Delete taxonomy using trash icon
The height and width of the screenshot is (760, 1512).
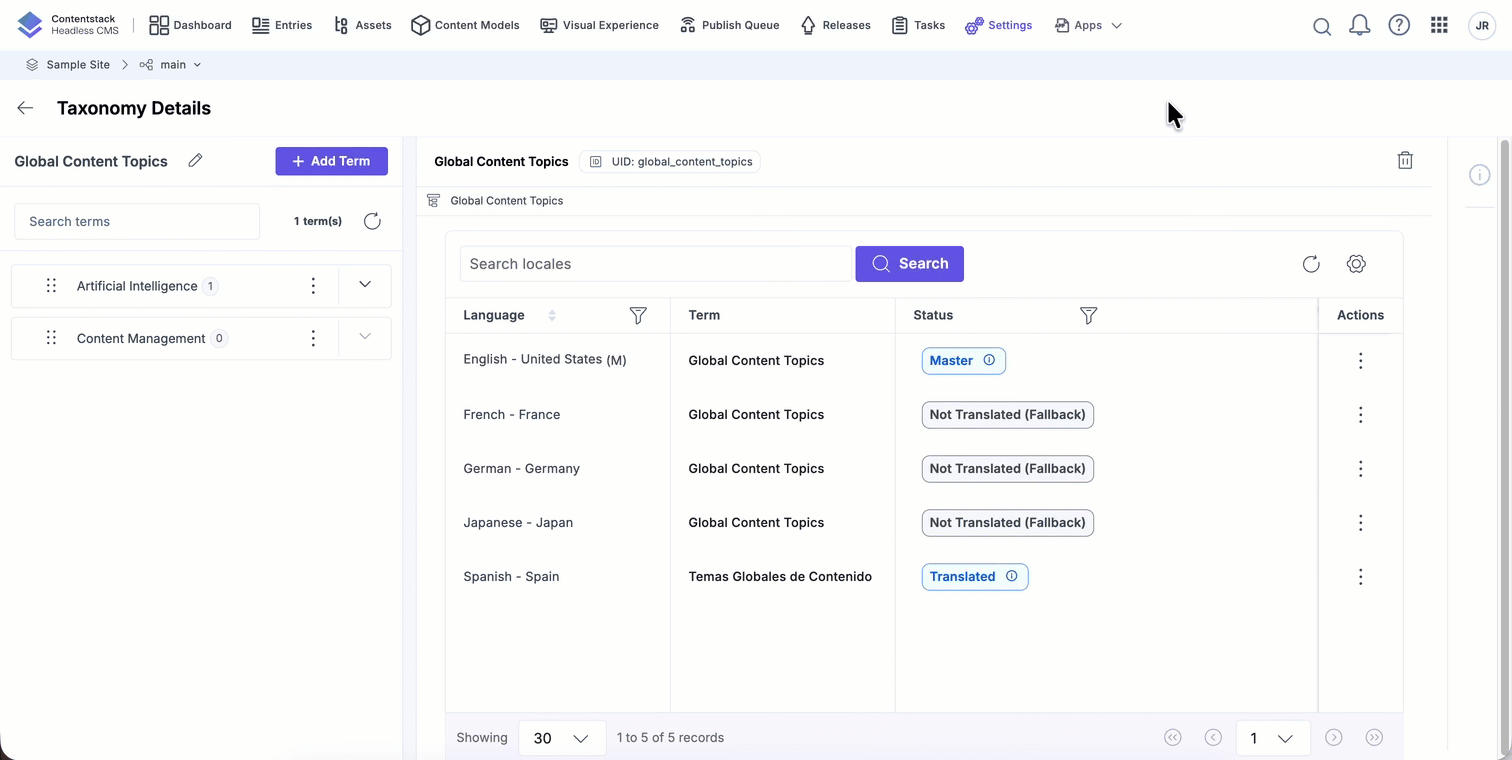pyautogui.click(x=1405, y=160)
